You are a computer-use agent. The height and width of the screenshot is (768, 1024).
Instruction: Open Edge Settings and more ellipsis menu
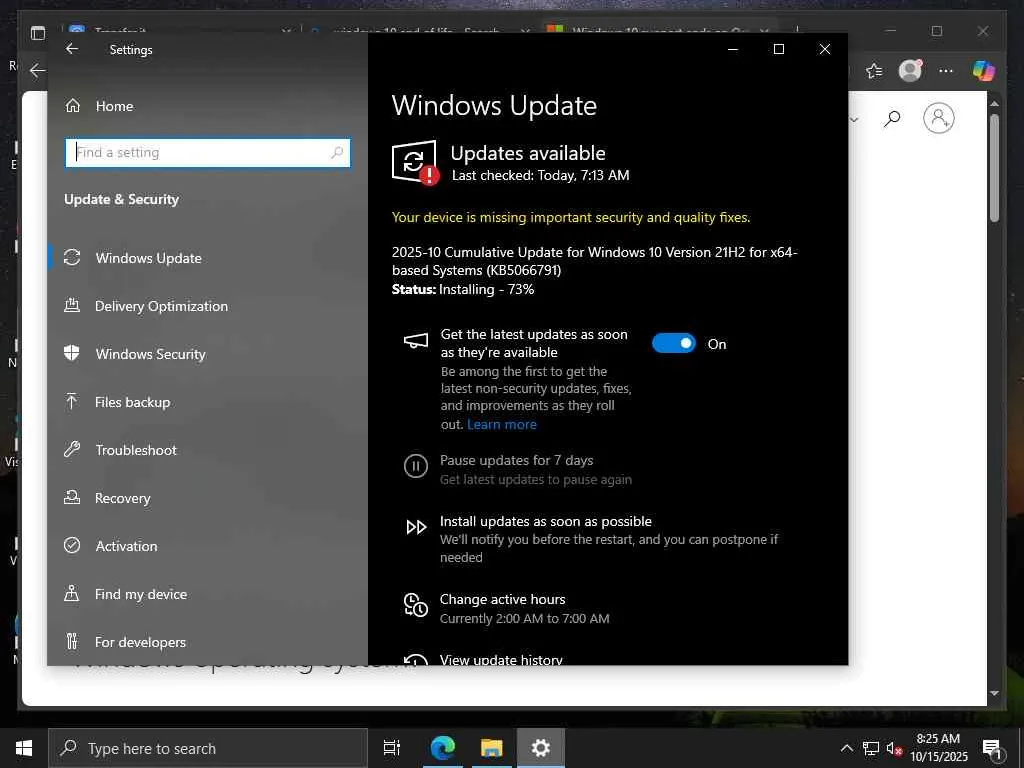pos(946,71)
